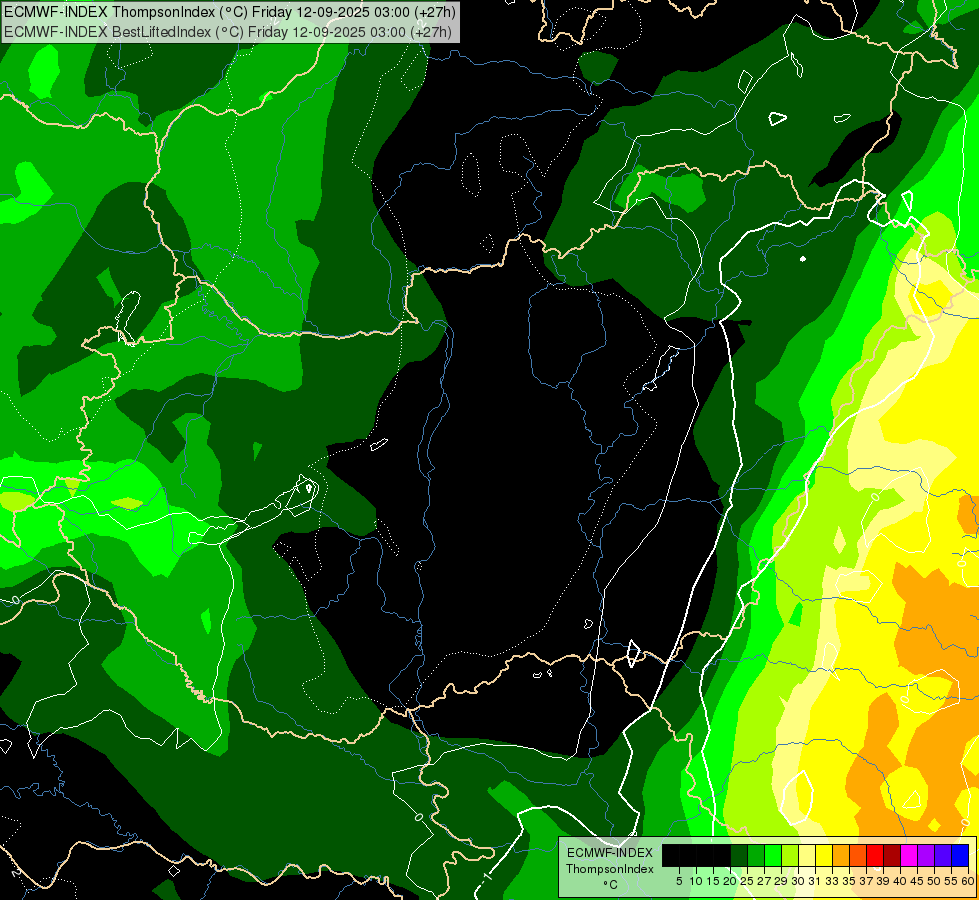Click the legend scale value 30
This screenshot has height=900, width=979.
pos(798,881)
